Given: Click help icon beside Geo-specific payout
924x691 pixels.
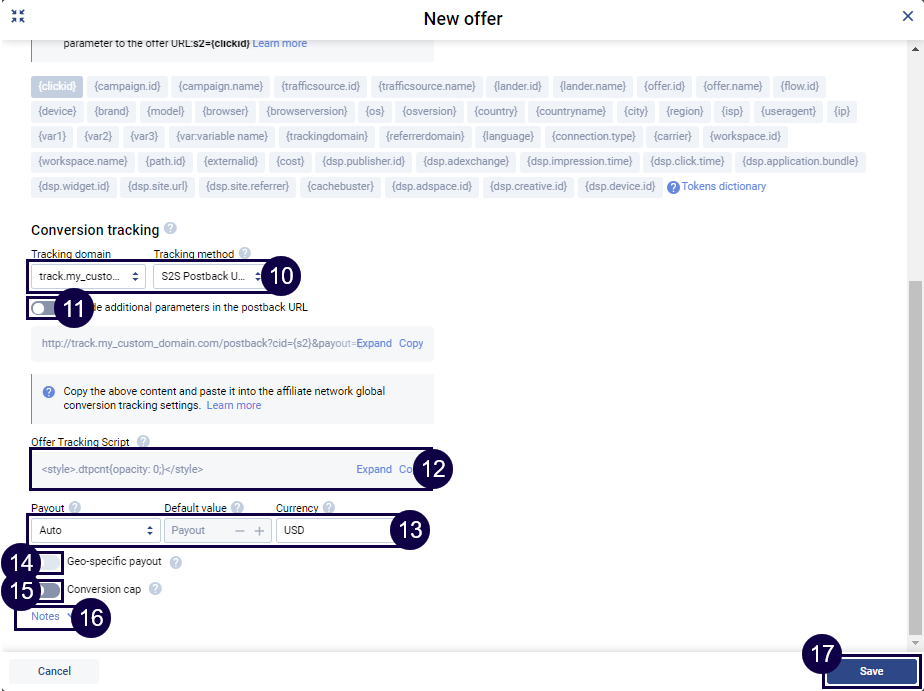Looking at the screenshot, I should pyautogui.click(x=176, y=562).
